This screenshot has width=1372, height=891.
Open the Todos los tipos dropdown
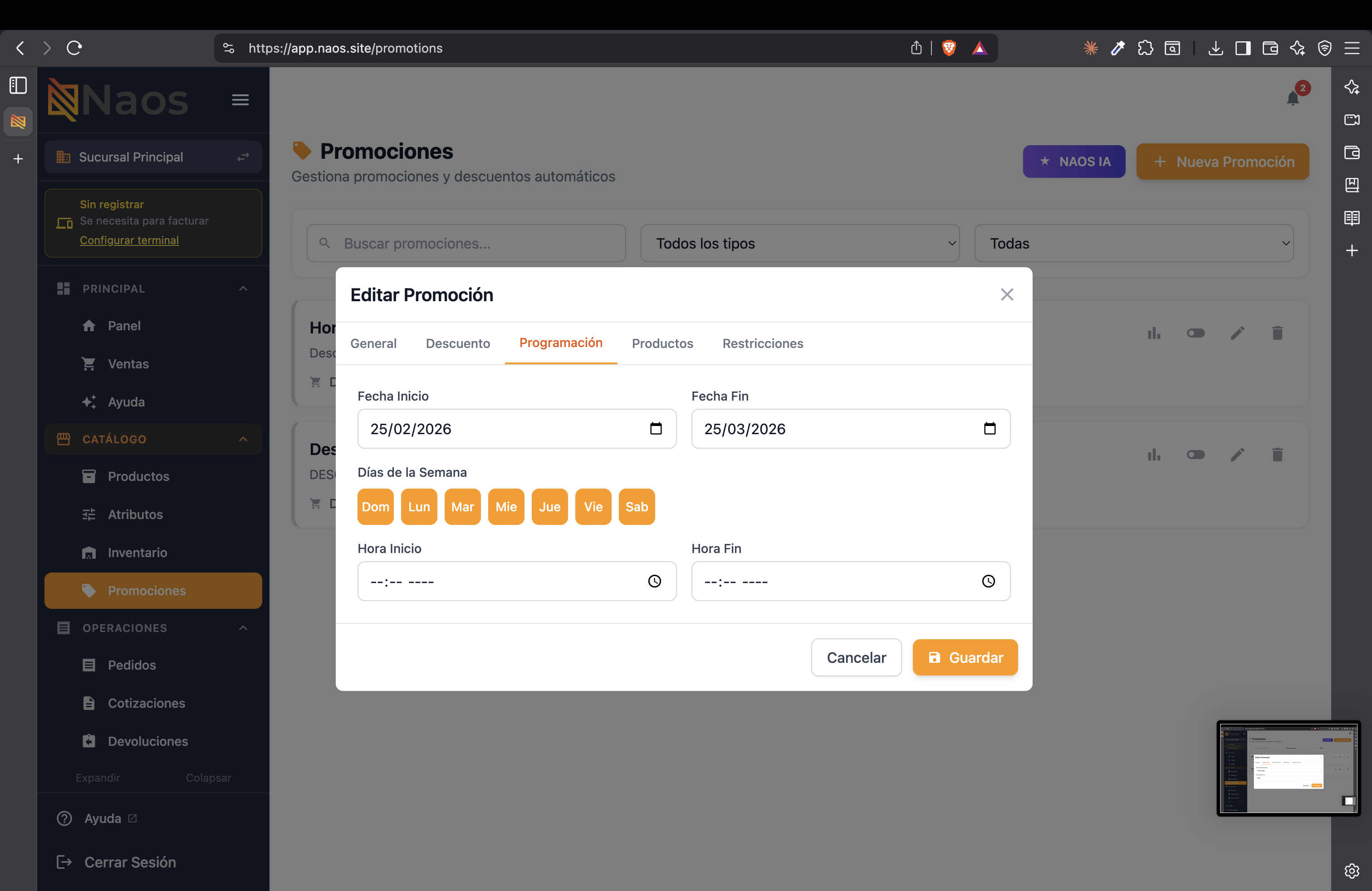799,243
